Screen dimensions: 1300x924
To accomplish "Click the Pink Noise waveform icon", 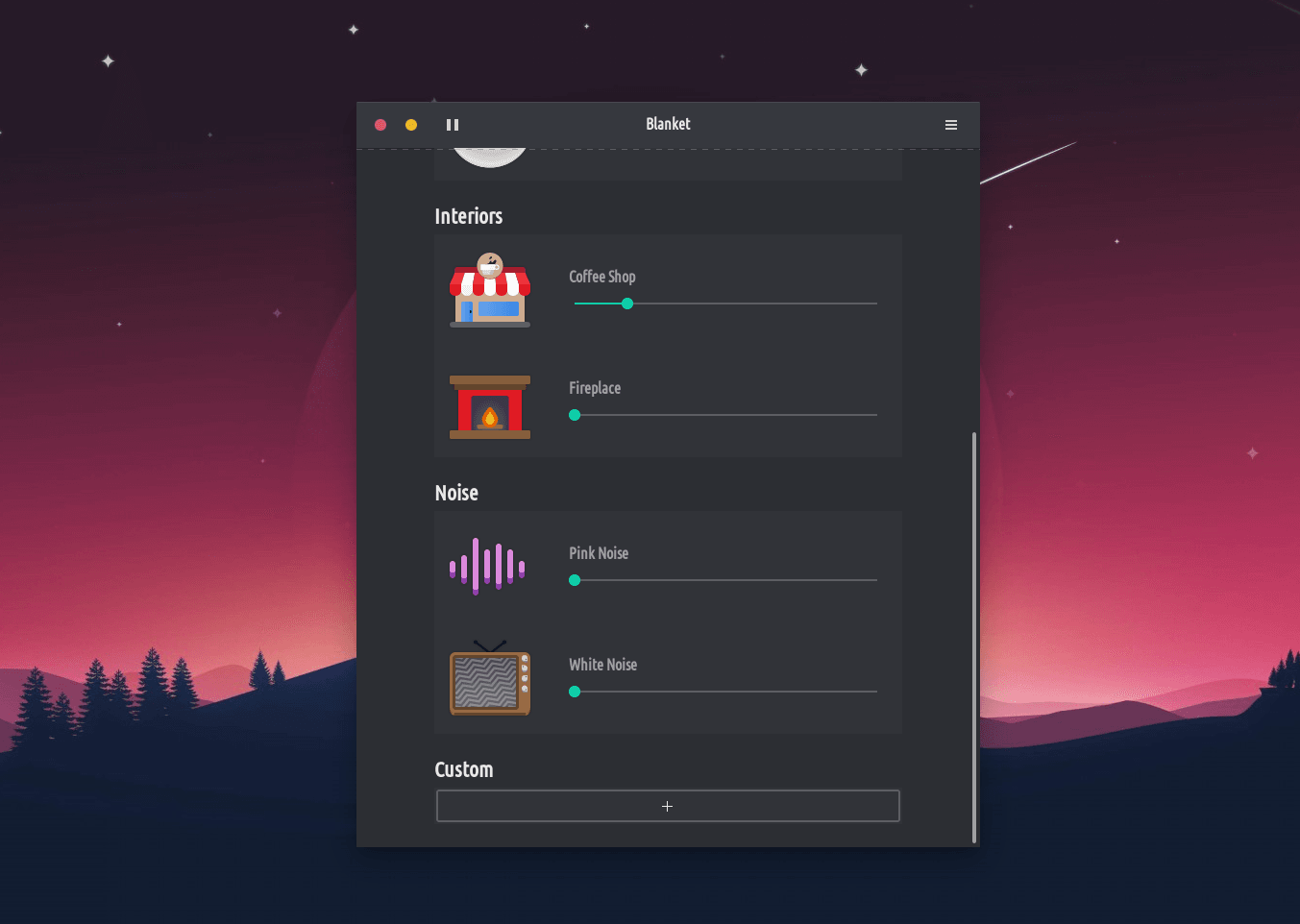I will coord(487,567).
